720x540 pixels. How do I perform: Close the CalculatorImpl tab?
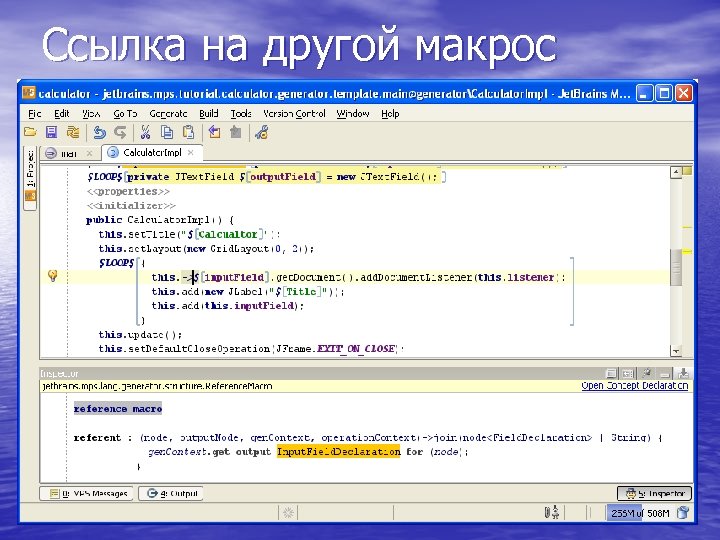coord(191,152)
